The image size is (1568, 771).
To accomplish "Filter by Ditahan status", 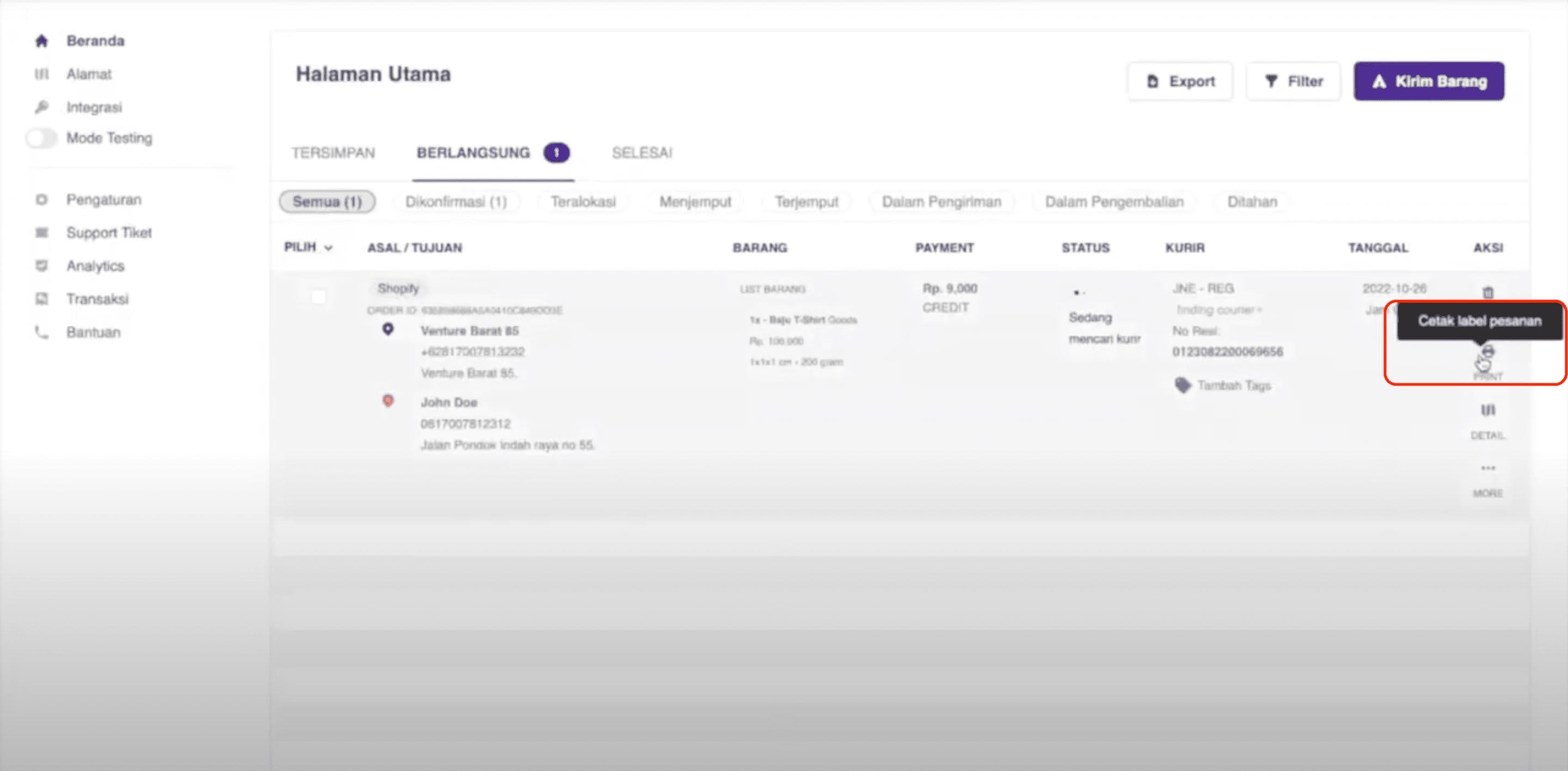I will click(x=1252, y=201).
